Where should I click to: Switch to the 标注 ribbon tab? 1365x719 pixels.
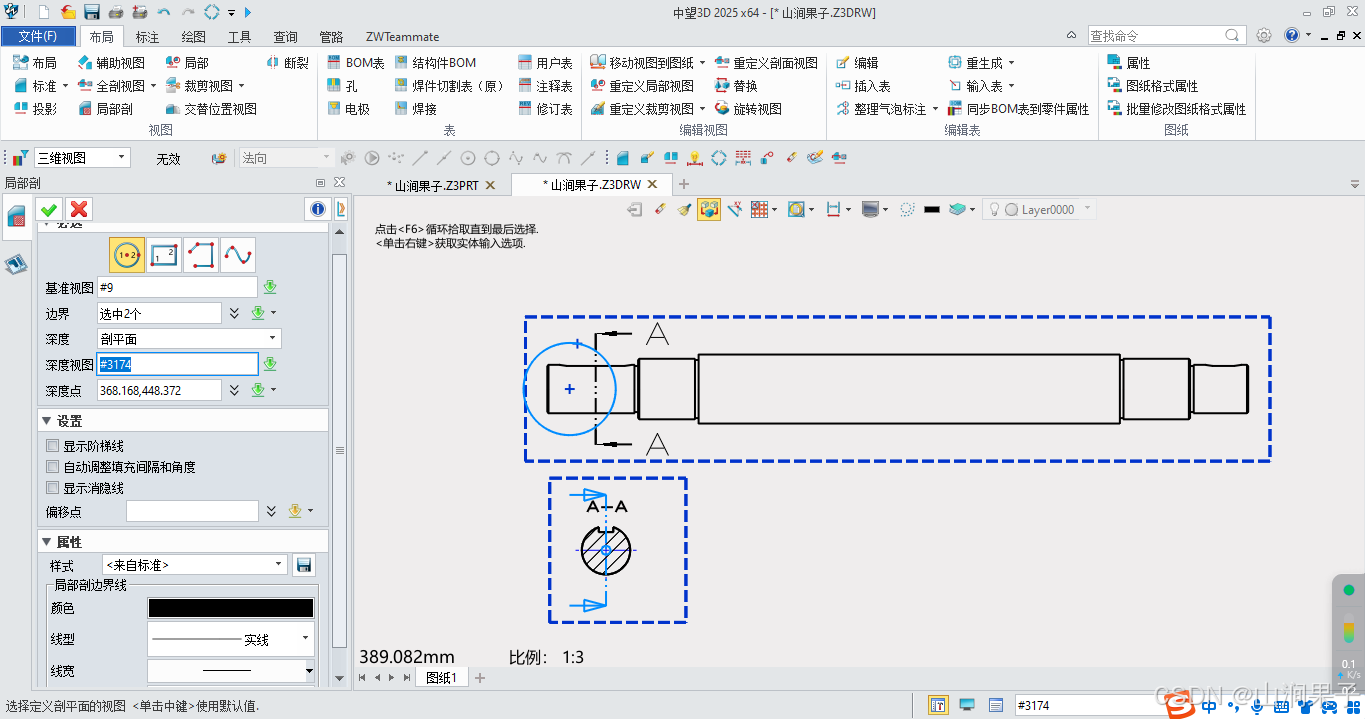tap(147, 37)
